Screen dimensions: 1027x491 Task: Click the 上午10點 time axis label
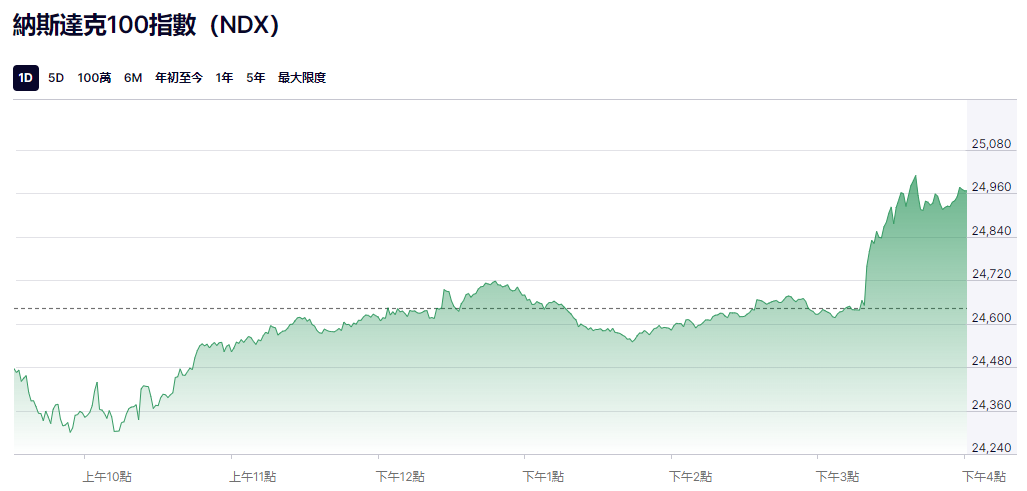[107, 476]
